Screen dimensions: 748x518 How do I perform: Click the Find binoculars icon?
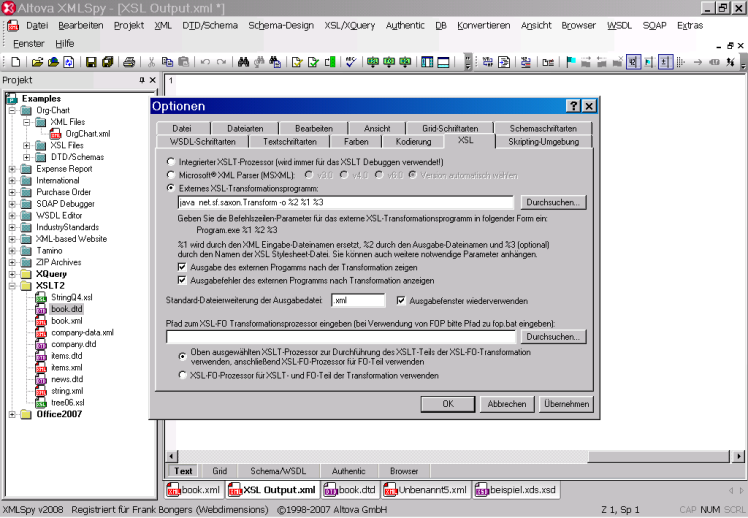pos(243,62)
